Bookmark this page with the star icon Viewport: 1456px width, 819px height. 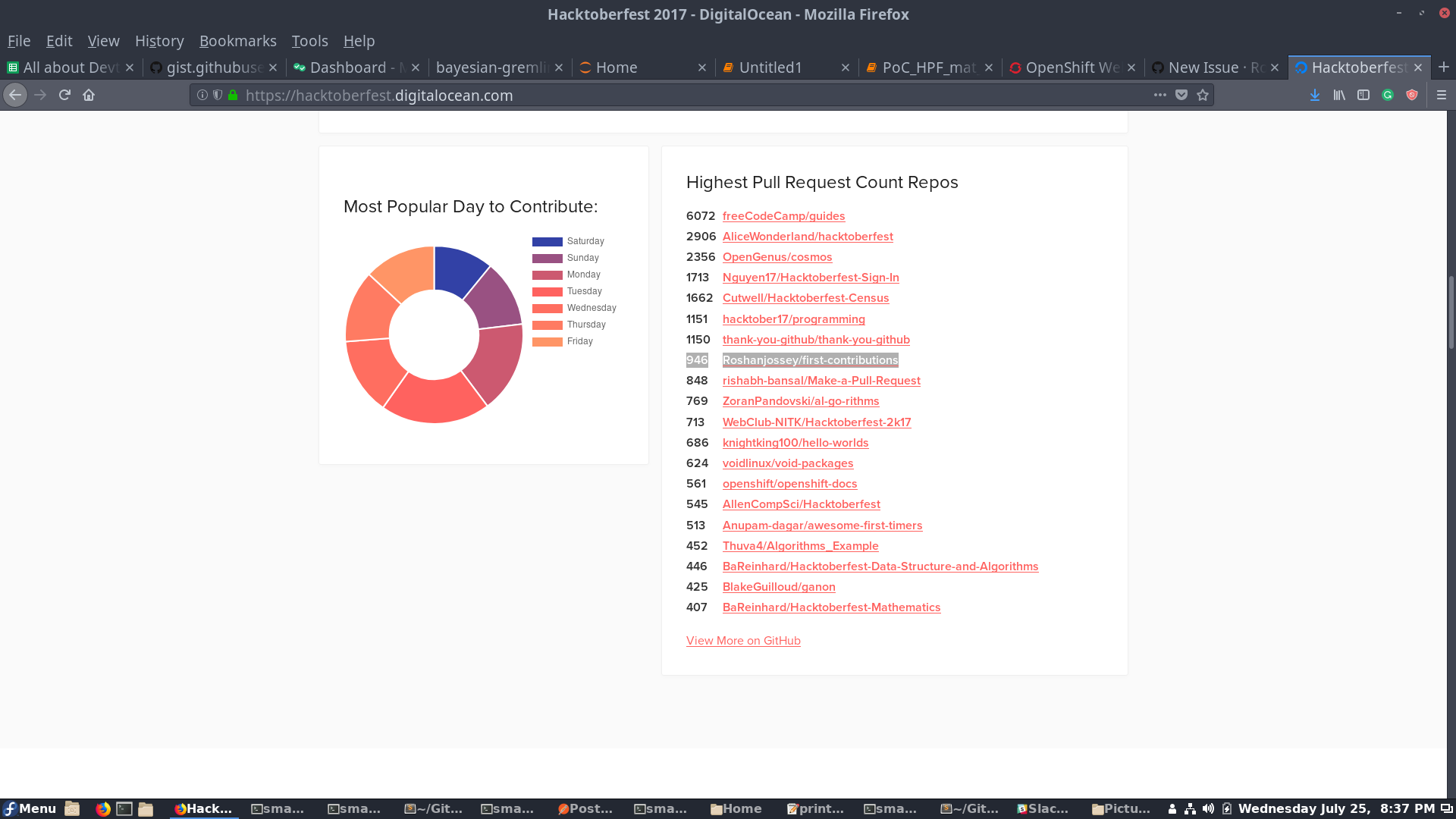point(1202,95)
